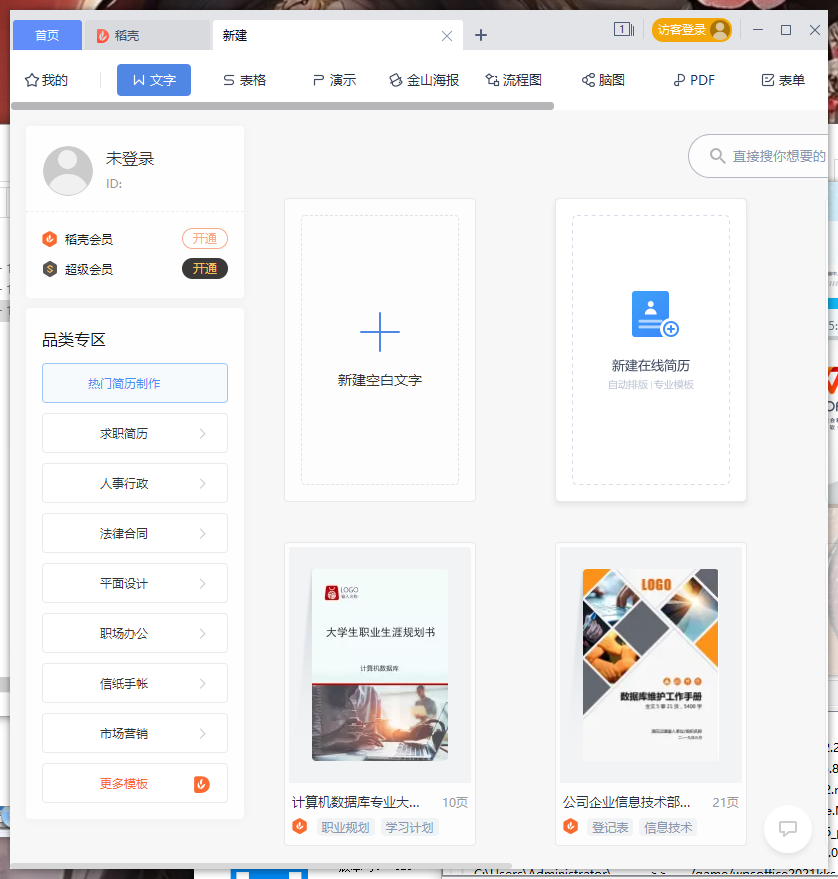Expand the 求职简历 category
Image resolution: width=838 pixels, height=879 pixels.
click(x=135, y=433)
